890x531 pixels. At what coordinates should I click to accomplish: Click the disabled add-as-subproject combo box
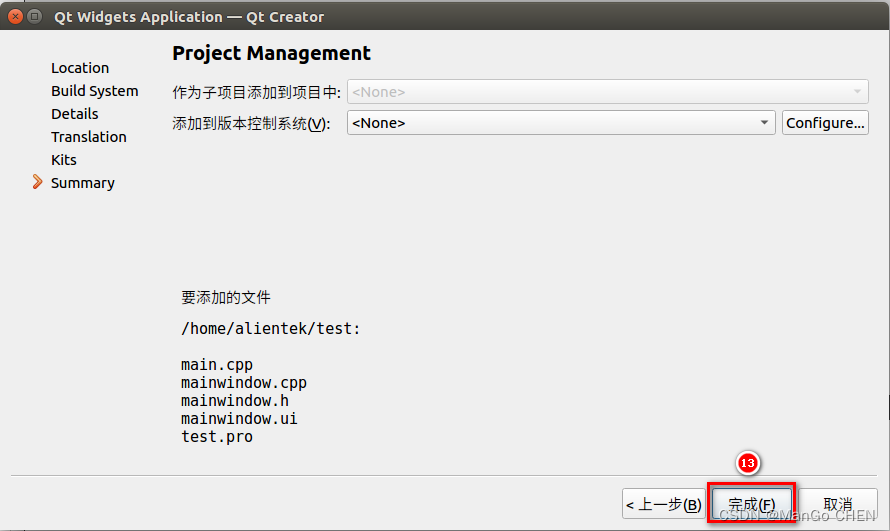(x=607, y=92)
